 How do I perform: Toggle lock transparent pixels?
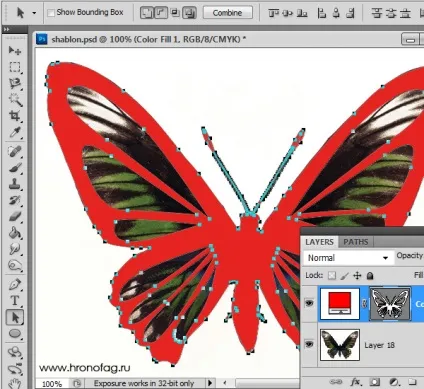tap(332, 276)
